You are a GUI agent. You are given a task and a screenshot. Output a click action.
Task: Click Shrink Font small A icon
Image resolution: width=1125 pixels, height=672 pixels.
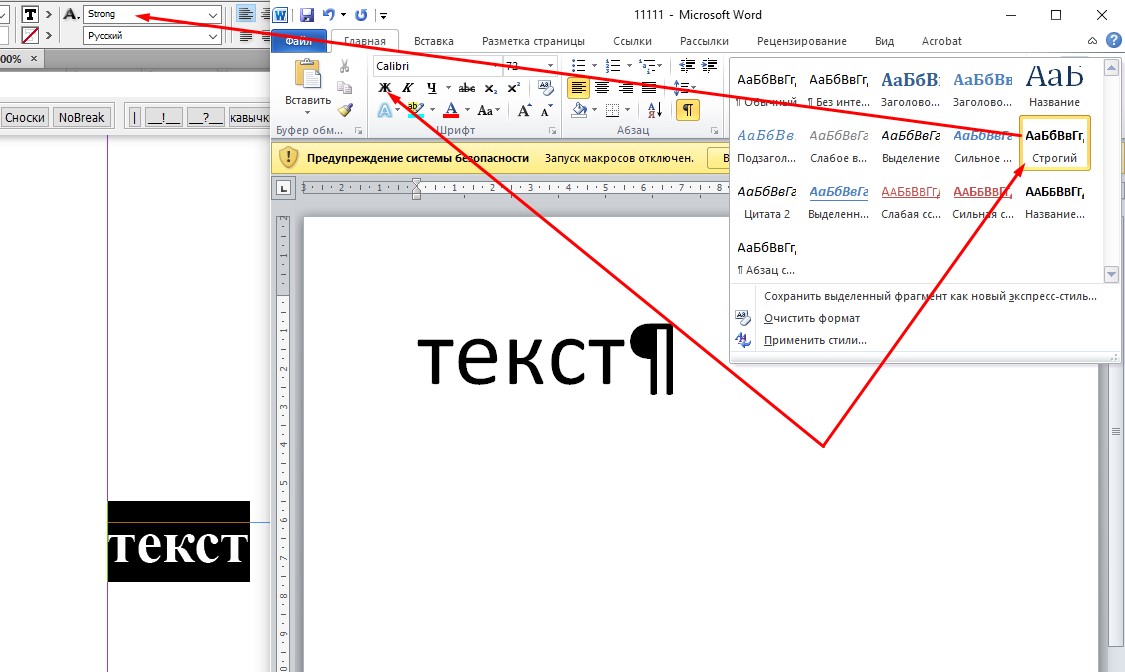point(547,110)
